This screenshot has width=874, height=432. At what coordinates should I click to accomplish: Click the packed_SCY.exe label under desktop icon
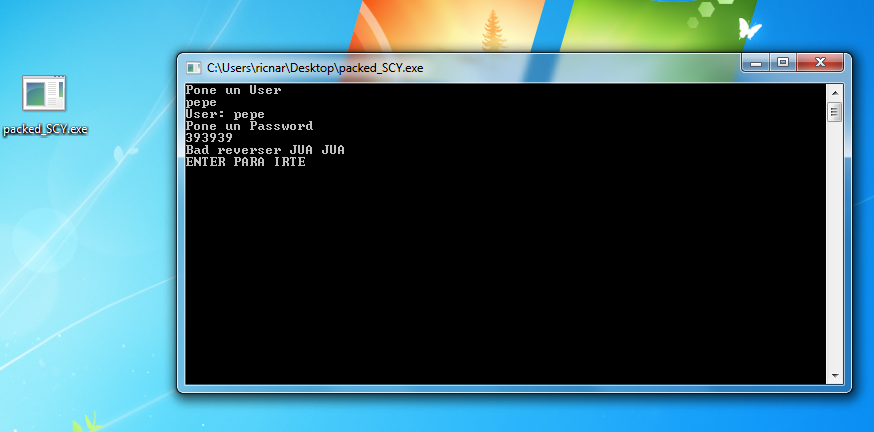coord(46,130)
